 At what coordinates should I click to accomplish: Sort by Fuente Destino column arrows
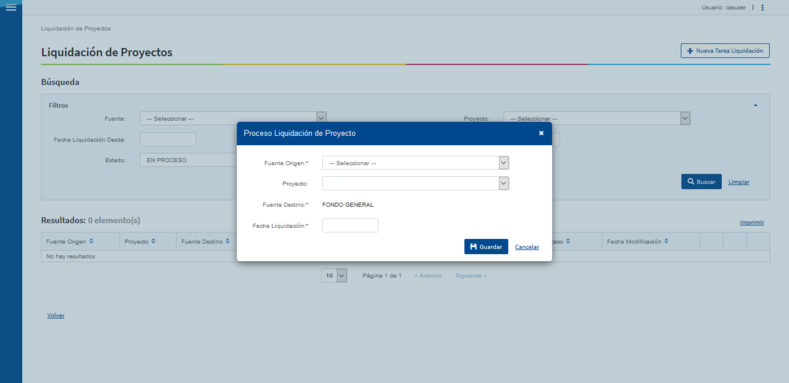[227, 242]
